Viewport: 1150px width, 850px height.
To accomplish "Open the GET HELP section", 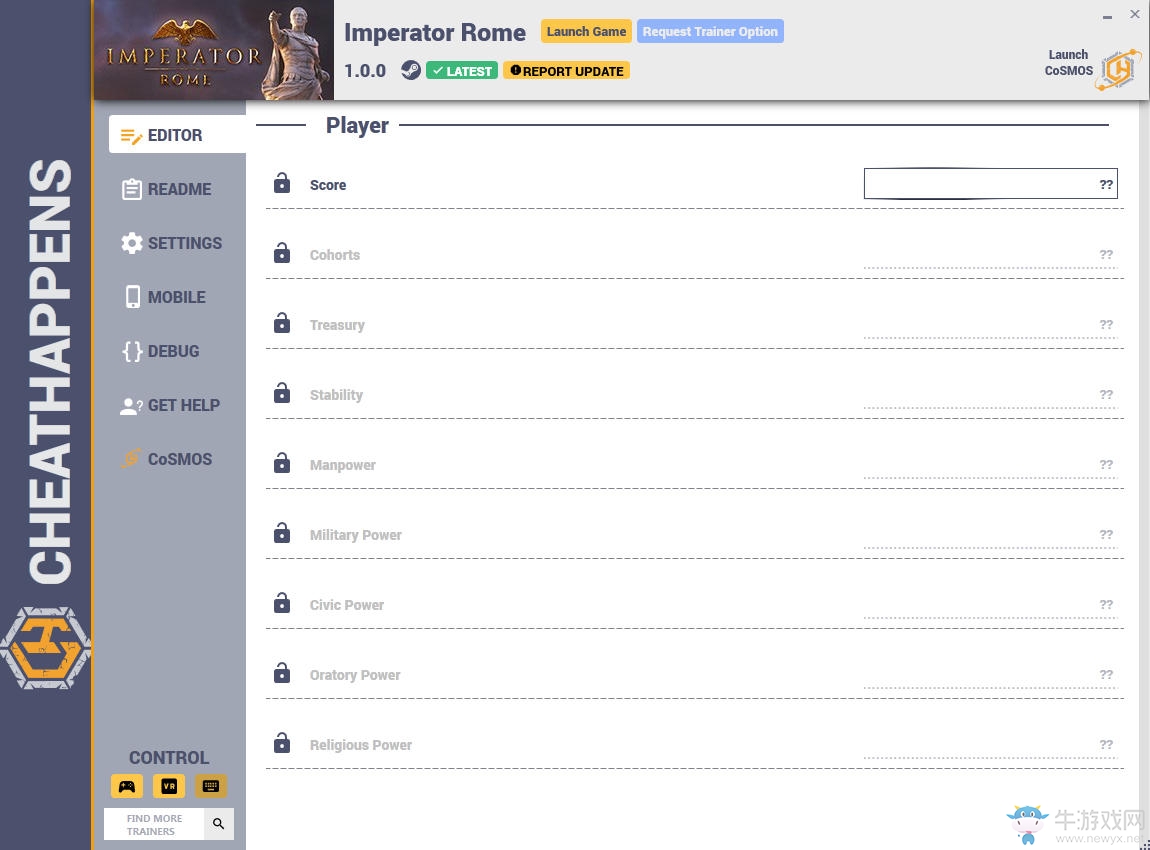I will [170, 405].
